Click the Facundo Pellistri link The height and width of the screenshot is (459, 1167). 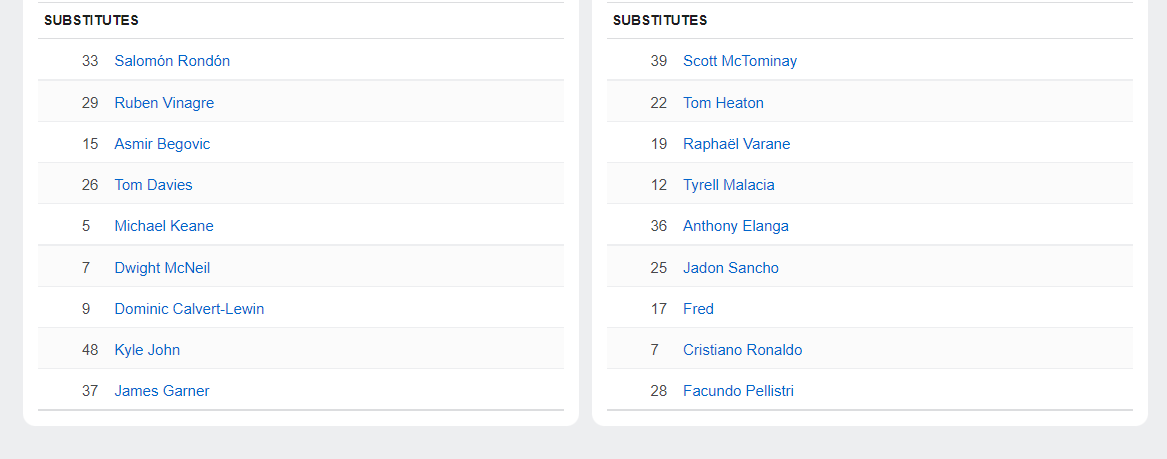[x=738, y=391]
